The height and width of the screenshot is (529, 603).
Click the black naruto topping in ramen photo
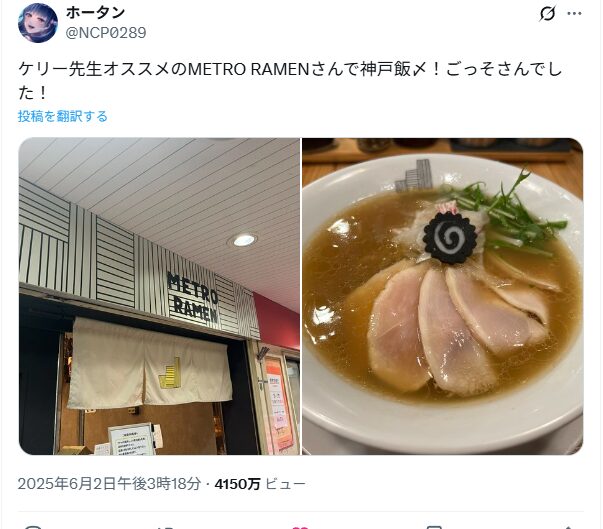click(x=450, y=237)
